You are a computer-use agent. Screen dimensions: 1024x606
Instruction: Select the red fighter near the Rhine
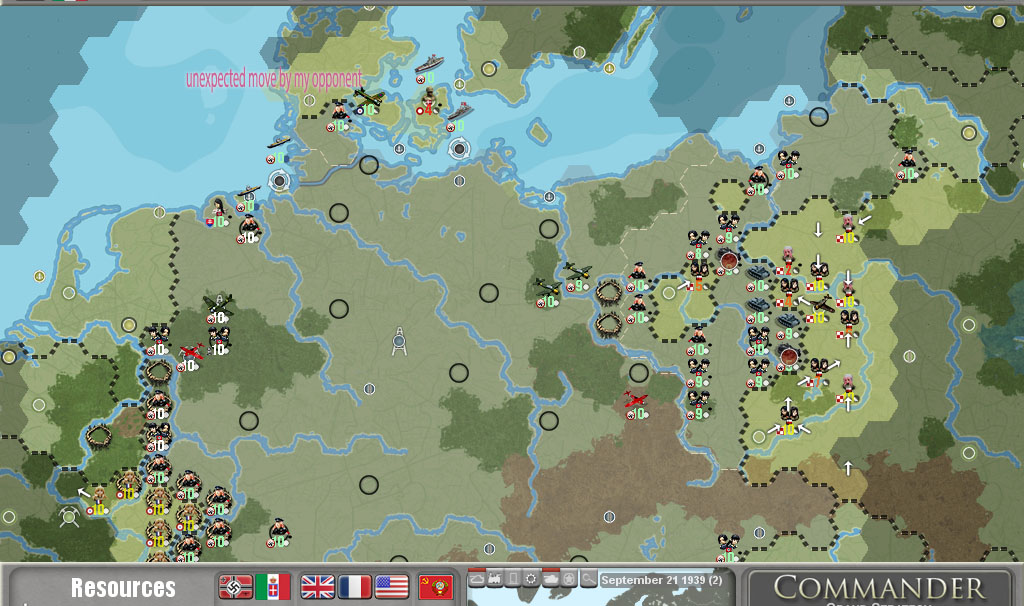pos(189,357)
